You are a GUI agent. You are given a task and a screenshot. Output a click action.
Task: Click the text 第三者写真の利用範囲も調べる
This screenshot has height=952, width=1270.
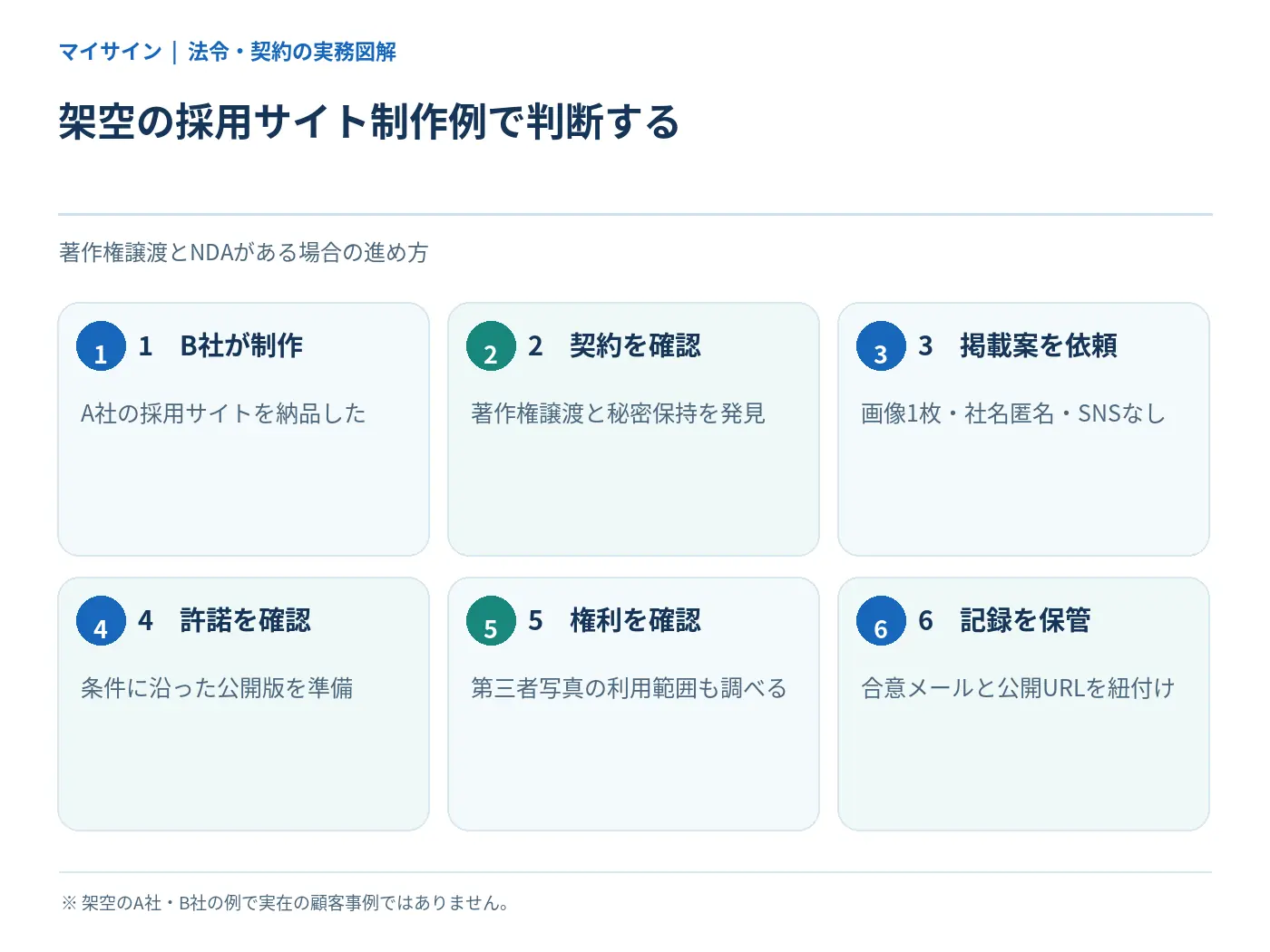[x=629, y=688]
